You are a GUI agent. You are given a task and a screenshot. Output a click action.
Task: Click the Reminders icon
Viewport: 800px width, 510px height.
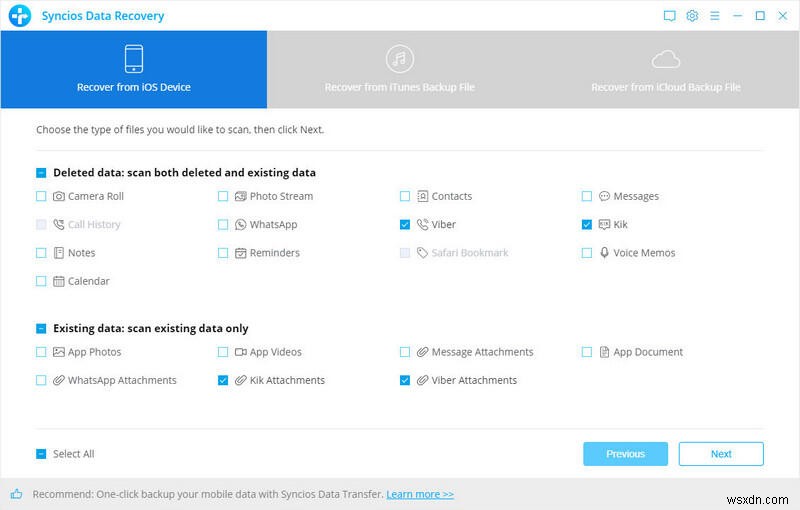coord(240,253)
